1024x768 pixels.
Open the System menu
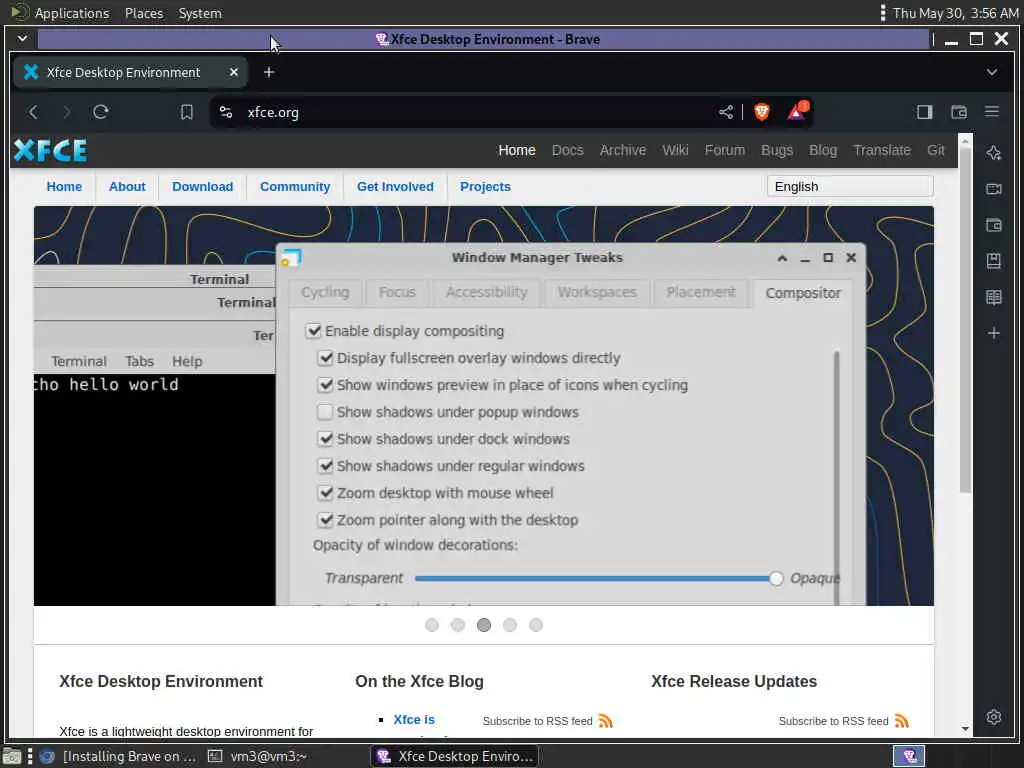click(x=200, y=13)
